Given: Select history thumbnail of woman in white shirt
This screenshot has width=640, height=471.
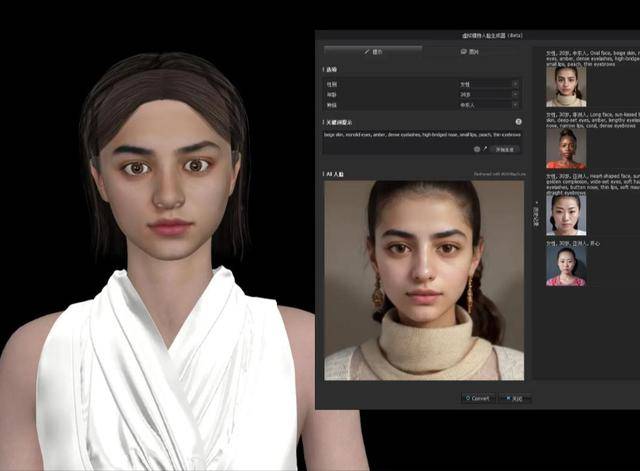Looking at the screenshot, I should (x=566, y=214).
